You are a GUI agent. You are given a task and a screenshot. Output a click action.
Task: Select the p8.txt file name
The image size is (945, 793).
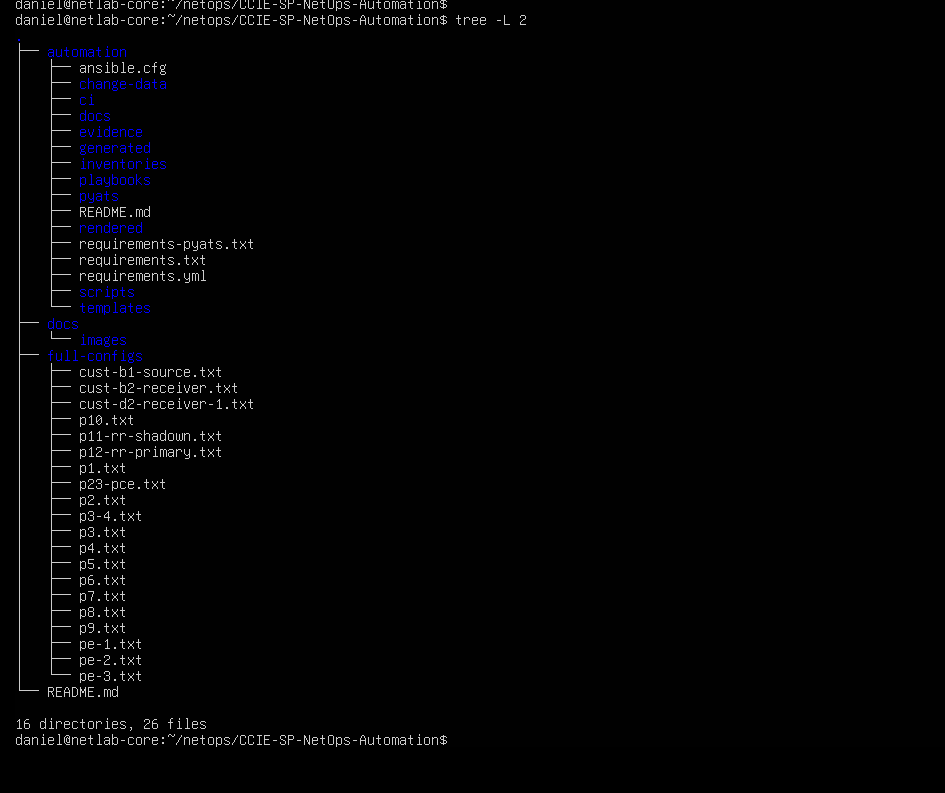coord(102,612)
